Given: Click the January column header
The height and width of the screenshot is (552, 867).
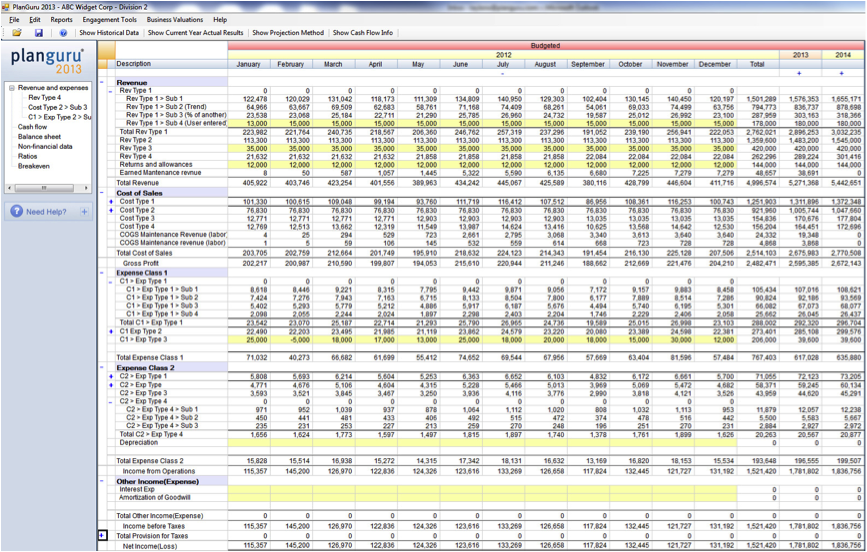Looking at the screenshot, I should coord(249,64).
